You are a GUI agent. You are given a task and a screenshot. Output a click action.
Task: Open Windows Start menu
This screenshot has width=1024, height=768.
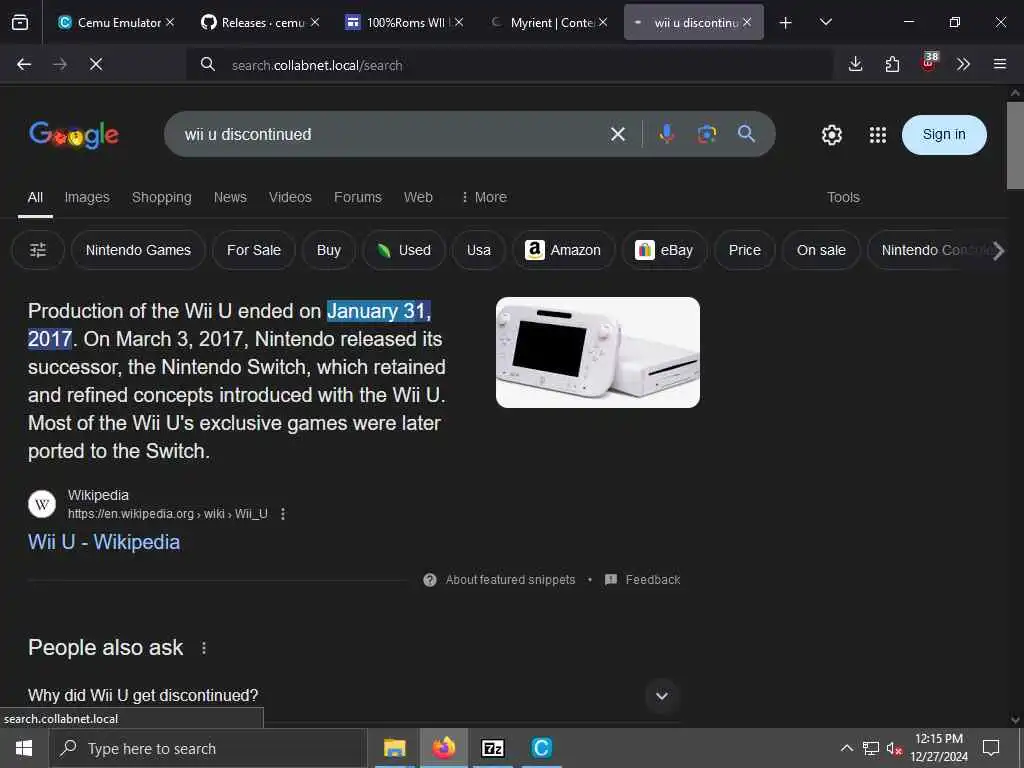coord(24,748)
